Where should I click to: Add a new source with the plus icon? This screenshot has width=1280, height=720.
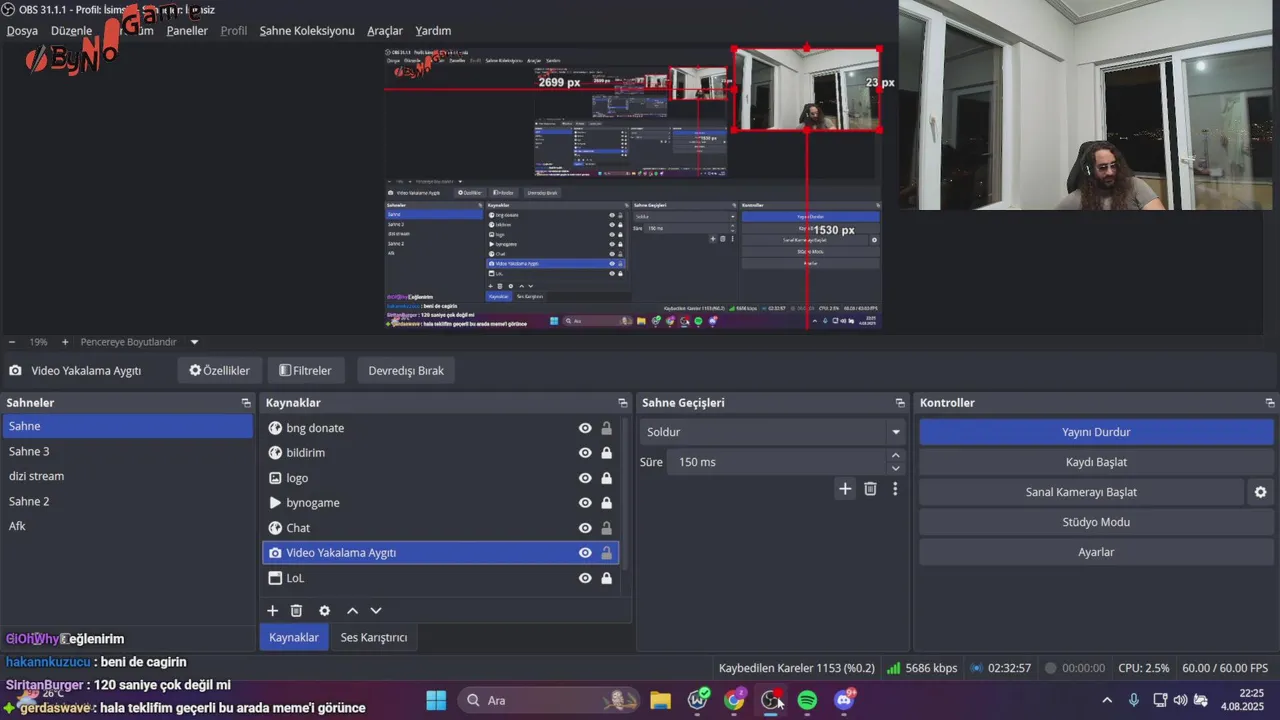pos(272,611)
